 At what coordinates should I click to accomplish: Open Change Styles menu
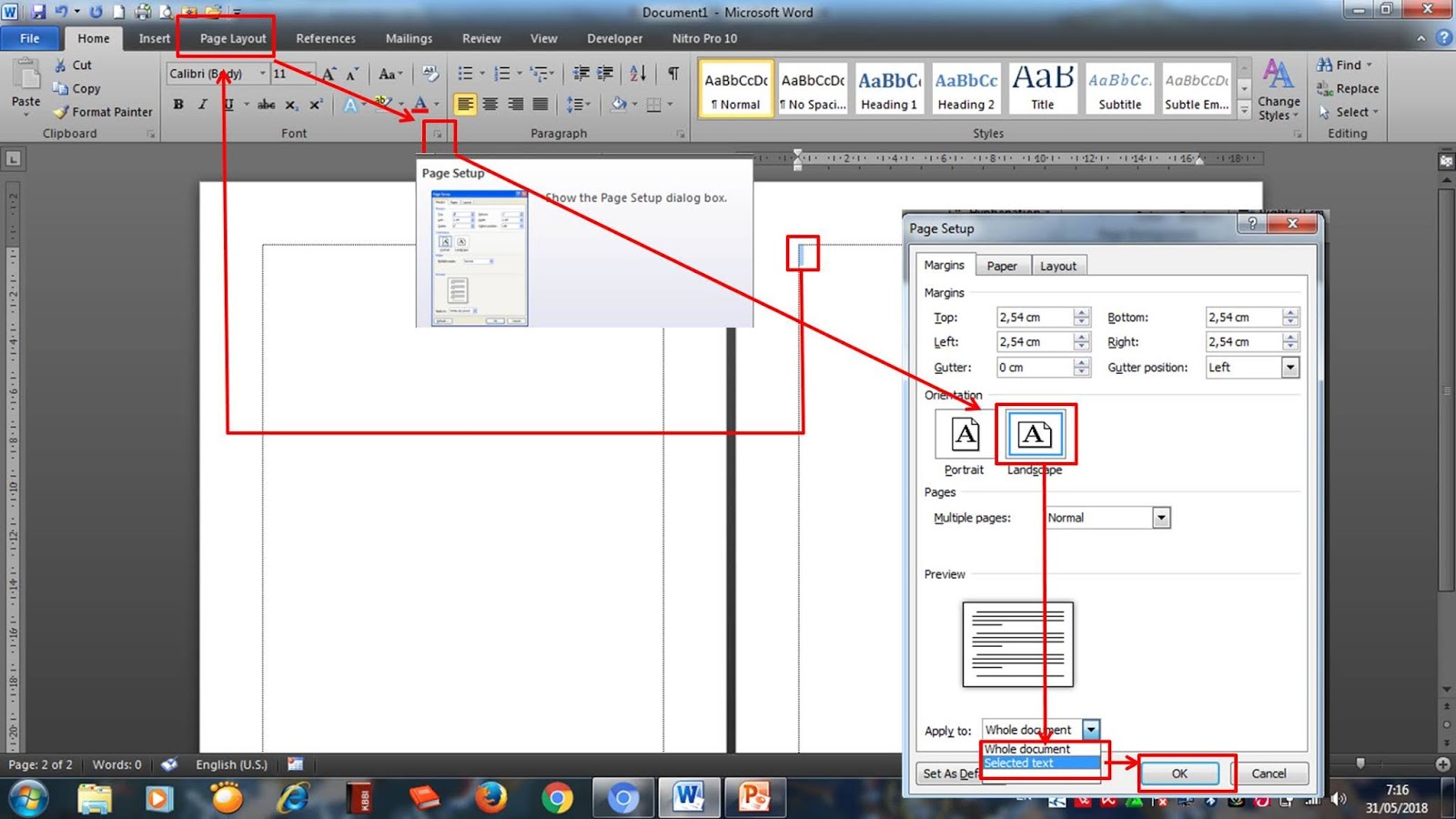click(x=1279, y=90)
